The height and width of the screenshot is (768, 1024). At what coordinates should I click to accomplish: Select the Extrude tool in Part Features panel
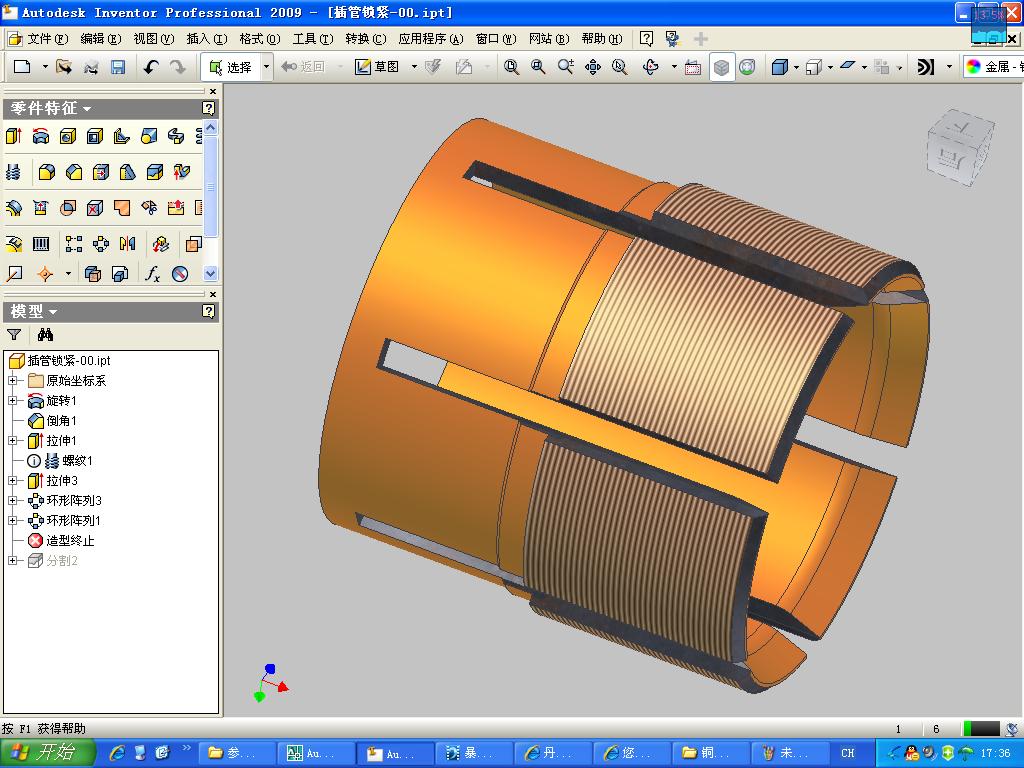(x=14, y=137)
